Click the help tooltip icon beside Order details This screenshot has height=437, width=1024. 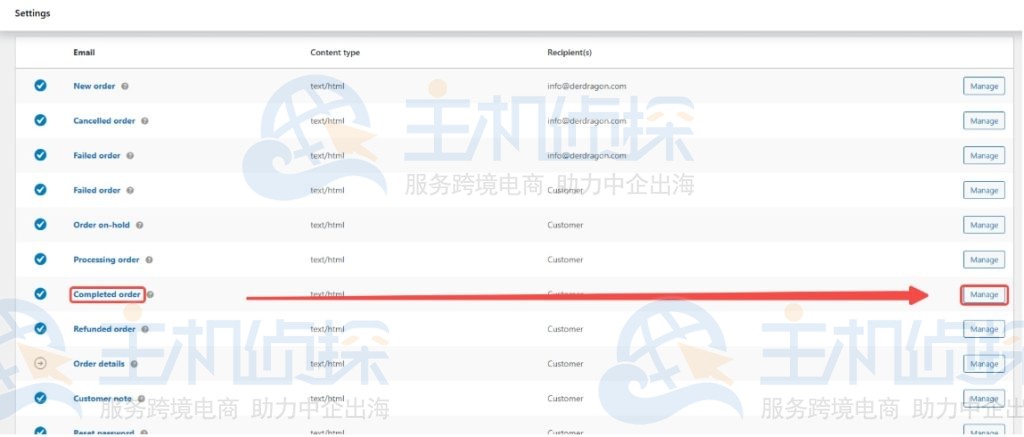[x=134, y=364]
